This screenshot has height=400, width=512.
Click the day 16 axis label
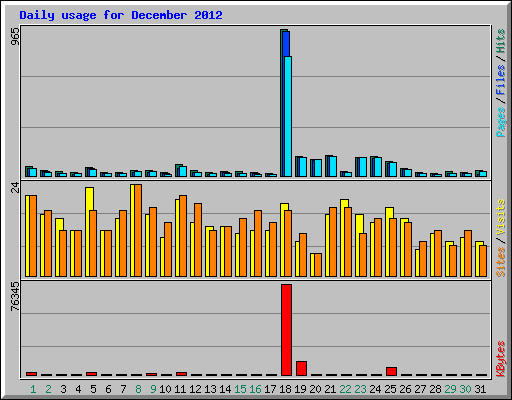click(x=255, y=389)
